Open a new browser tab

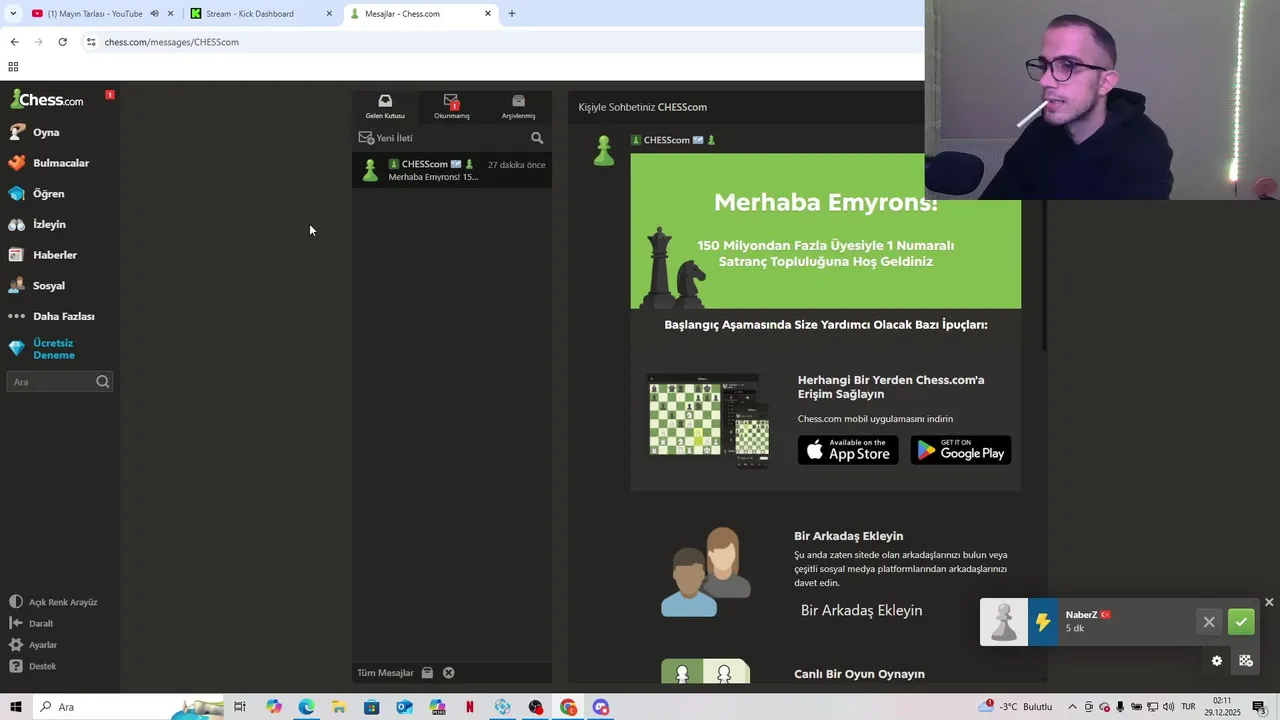coord(512,14)
